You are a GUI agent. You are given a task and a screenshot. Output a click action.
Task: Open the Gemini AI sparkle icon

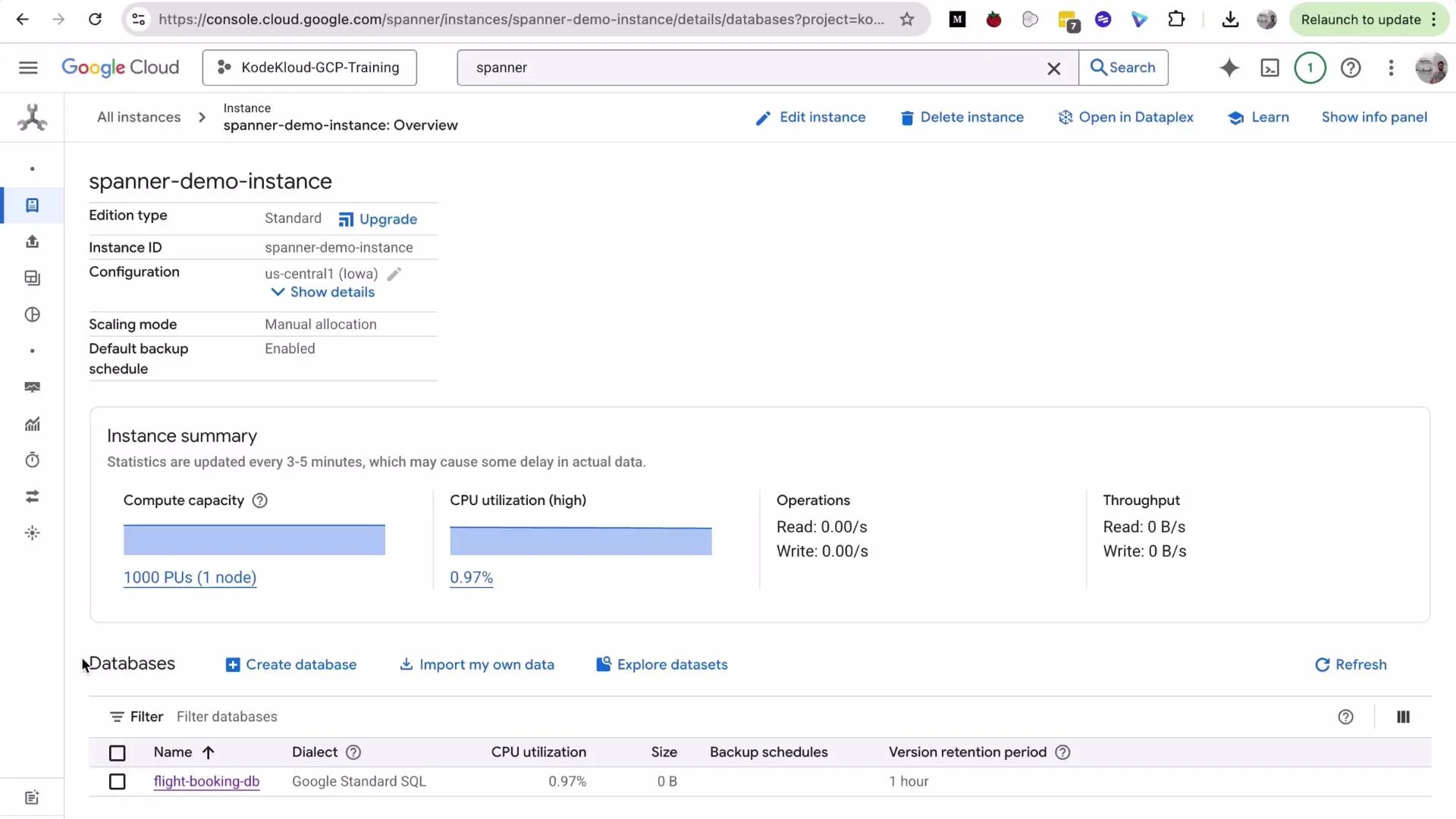coord(1229,67)
